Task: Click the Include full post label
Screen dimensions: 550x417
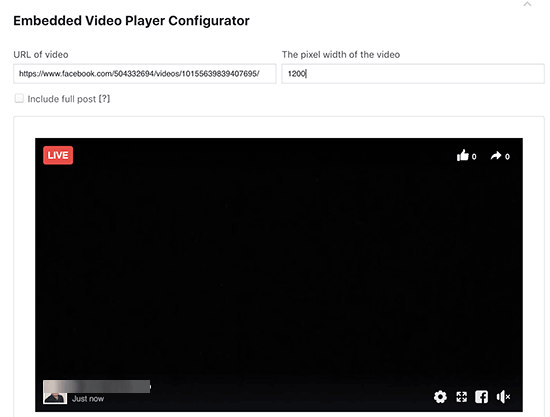Action: pos(62,99)
